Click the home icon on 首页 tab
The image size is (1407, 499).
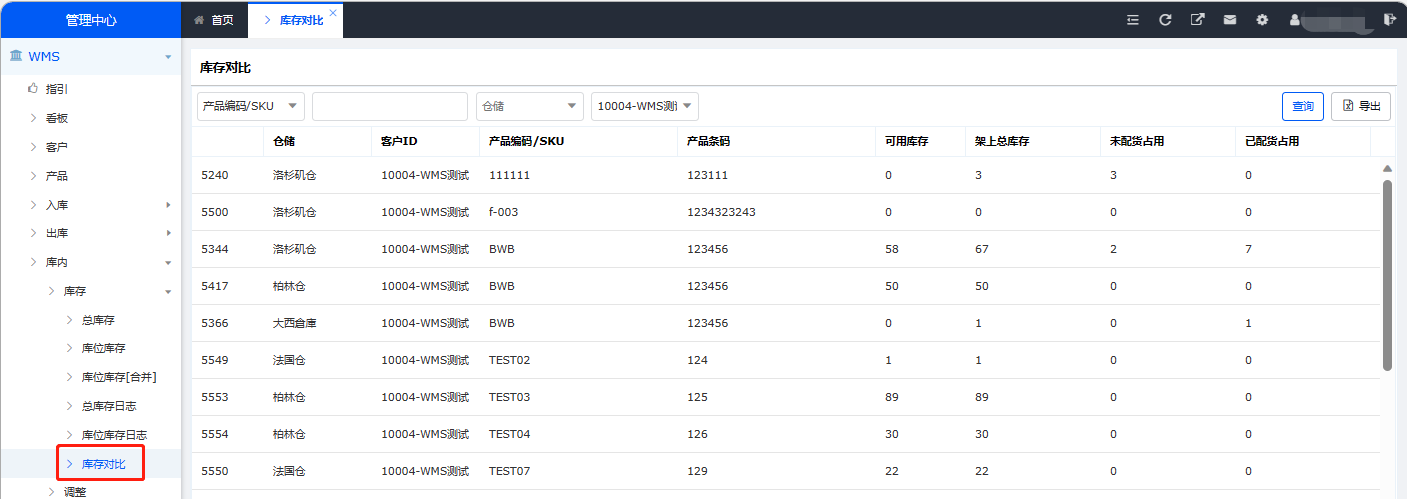(198, 19)
